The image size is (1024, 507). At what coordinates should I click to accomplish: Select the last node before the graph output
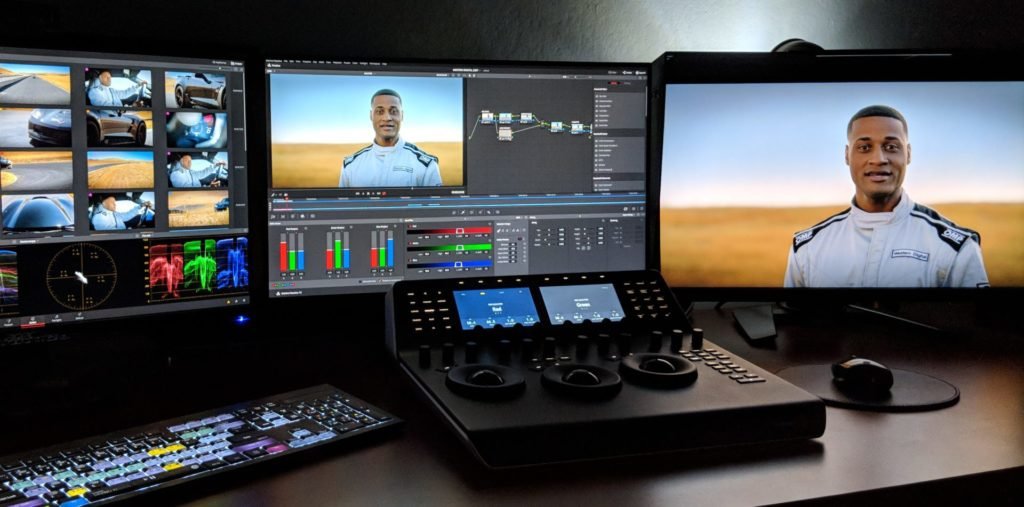coord(578,128)
